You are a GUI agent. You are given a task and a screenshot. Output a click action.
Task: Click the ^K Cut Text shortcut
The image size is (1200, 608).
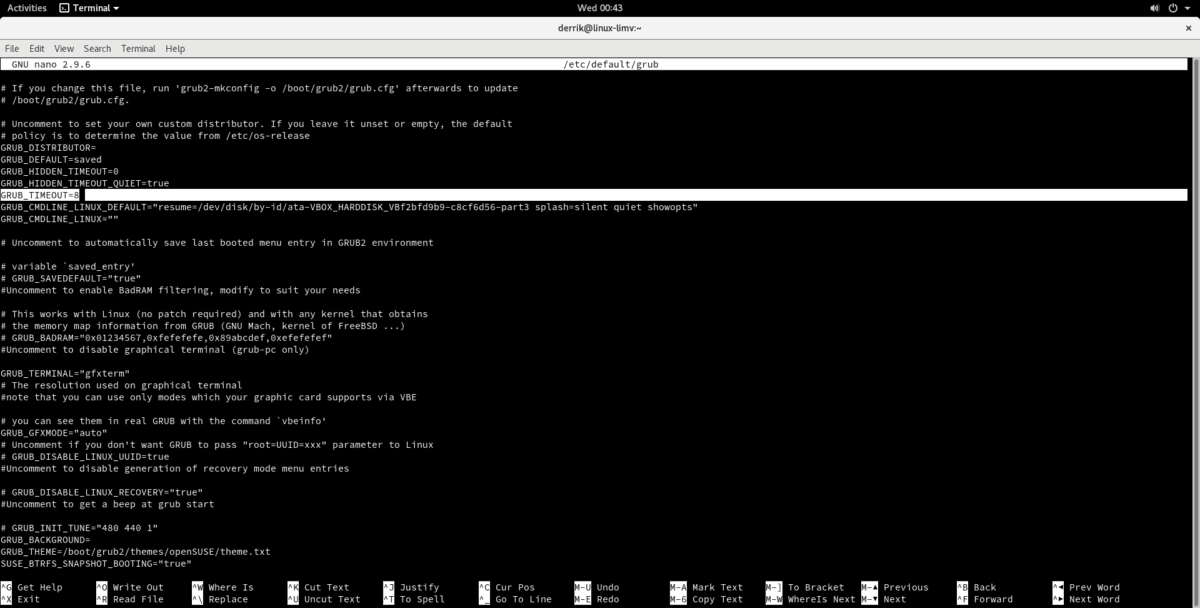coord(318,588)
